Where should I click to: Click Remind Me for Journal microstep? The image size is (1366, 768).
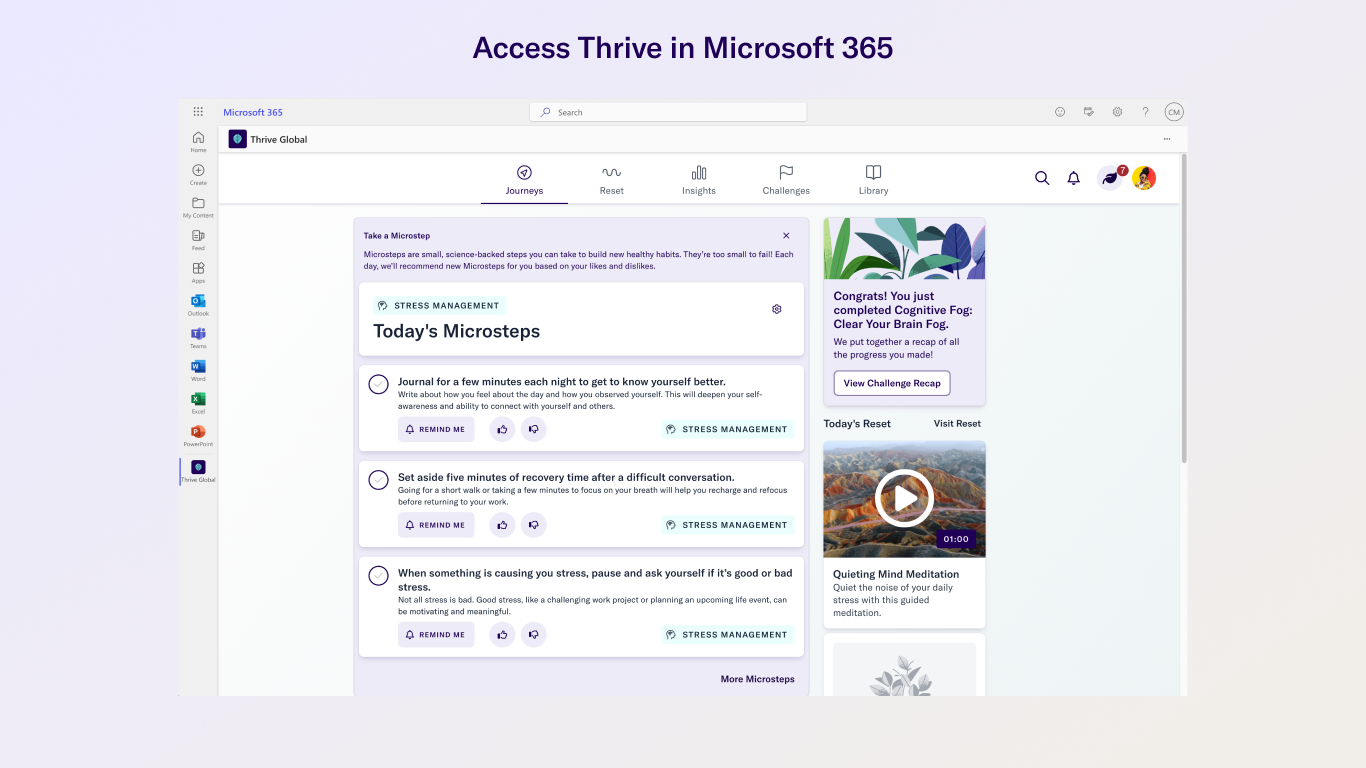(436, 429)
